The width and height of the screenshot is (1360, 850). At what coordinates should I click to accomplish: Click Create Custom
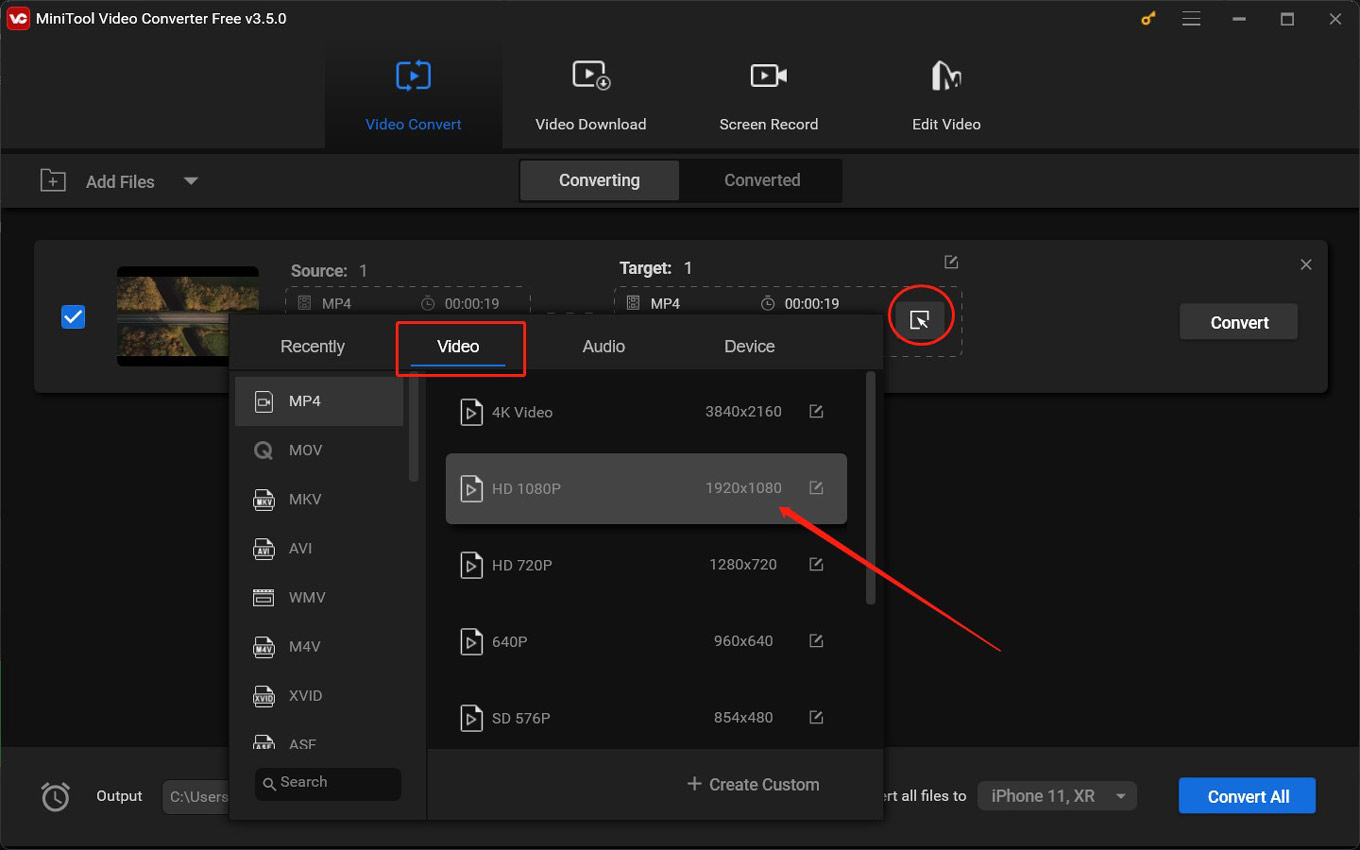753,785
